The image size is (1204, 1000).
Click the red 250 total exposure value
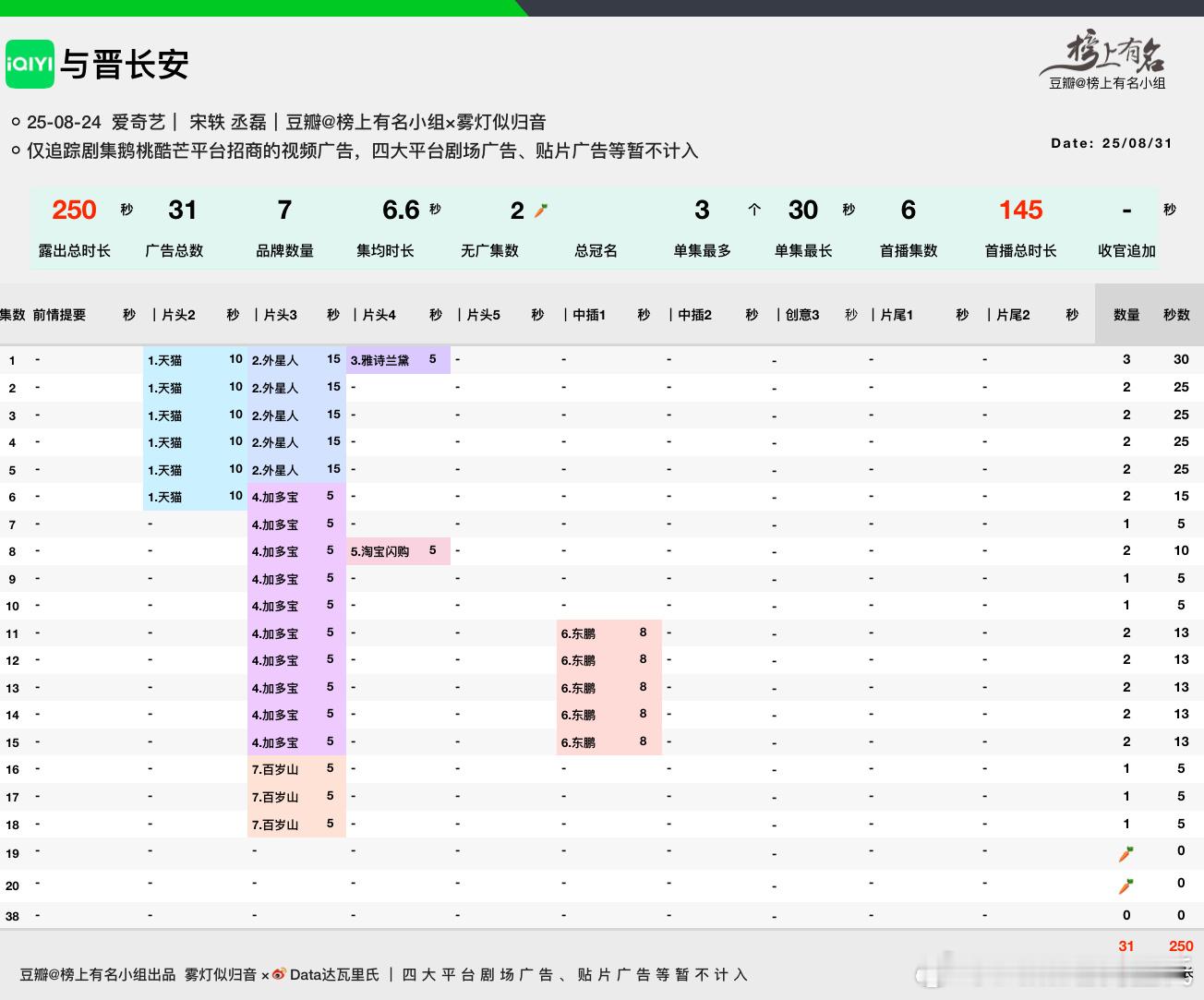(x=74, y=210)
